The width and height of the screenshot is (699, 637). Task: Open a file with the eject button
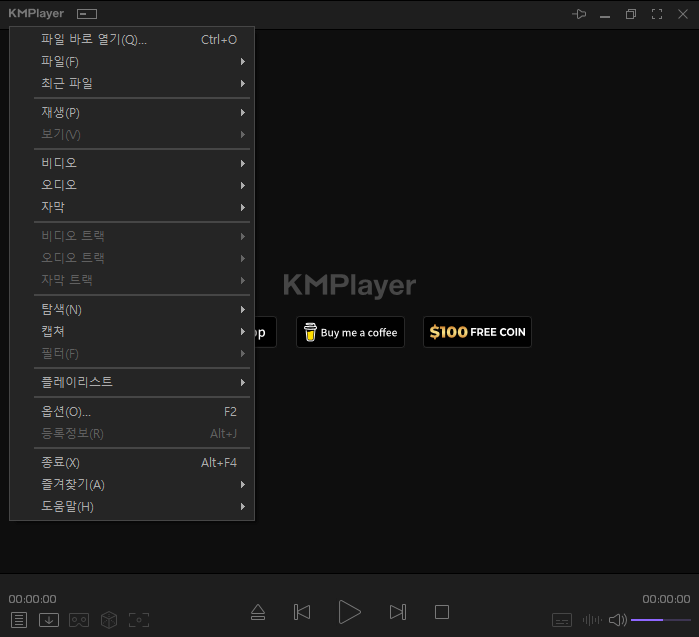pos(258,612)
